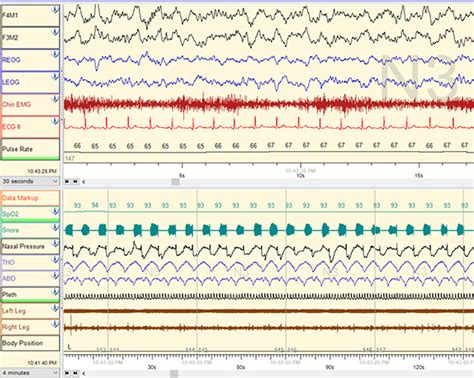474x378 pixels.
Task: Open the F3M2 channel arrow icon
Action: click(x=55, y=32)
